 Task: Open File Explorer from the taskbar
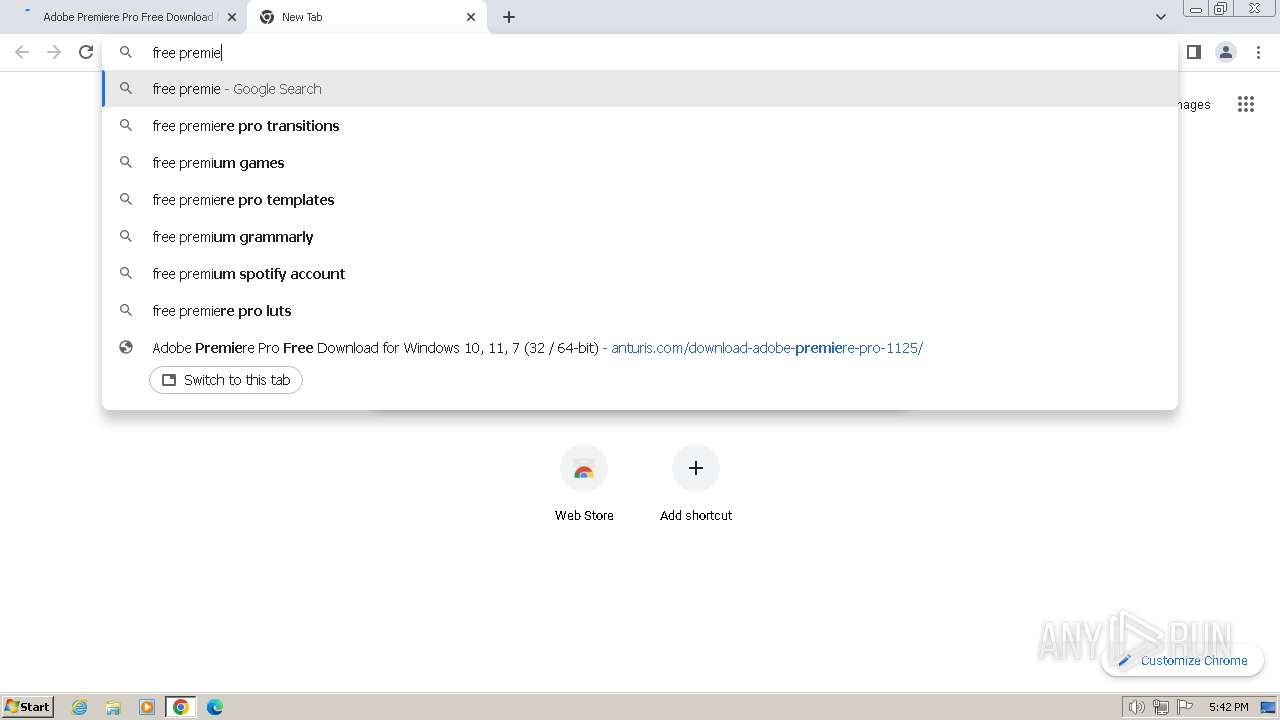[113, 707]
